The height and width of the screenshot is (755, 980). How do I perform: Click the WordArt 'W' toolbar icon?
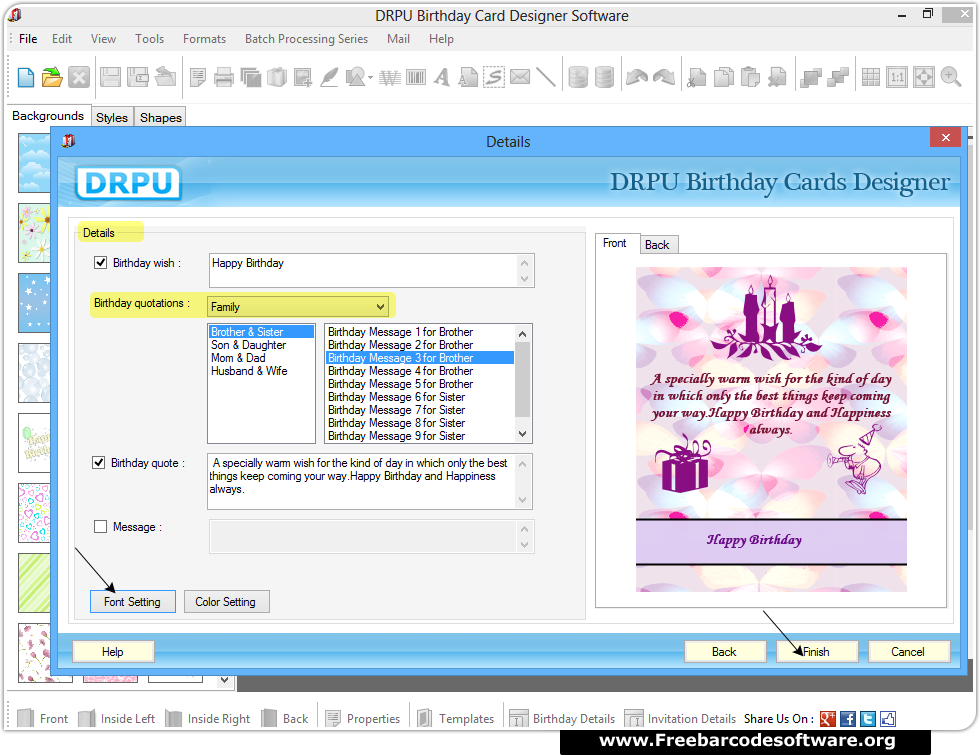(x=389, y=78)
